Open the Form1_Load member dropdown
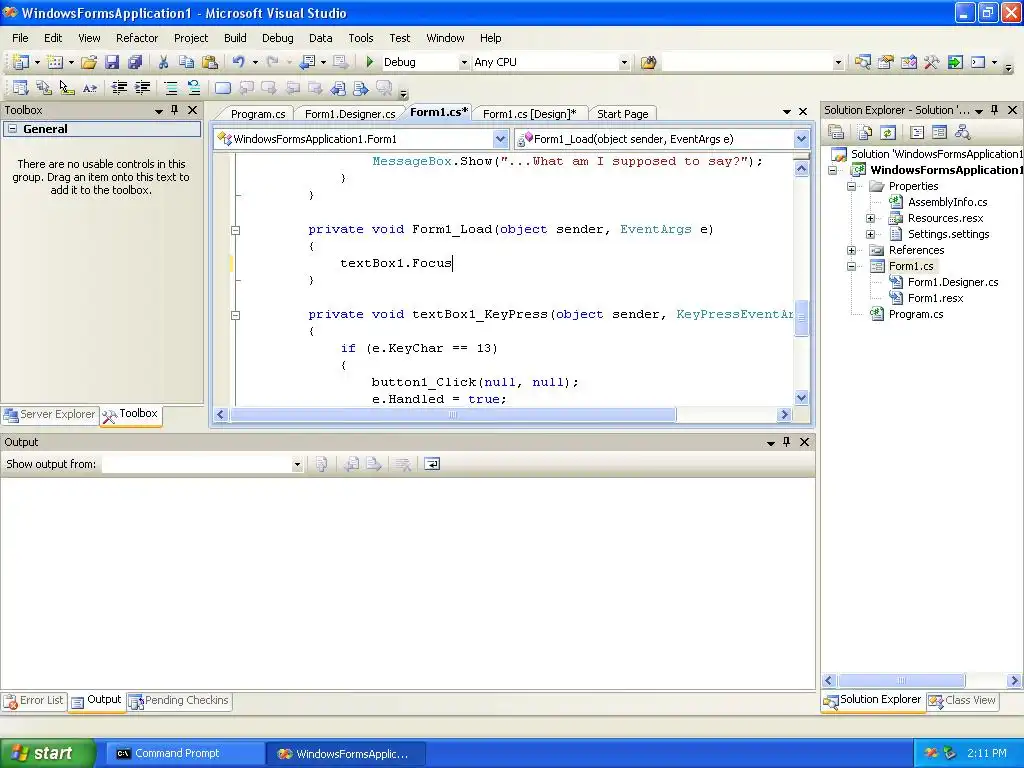Viewport: 1024px width, 768px height. pos(801,138)
